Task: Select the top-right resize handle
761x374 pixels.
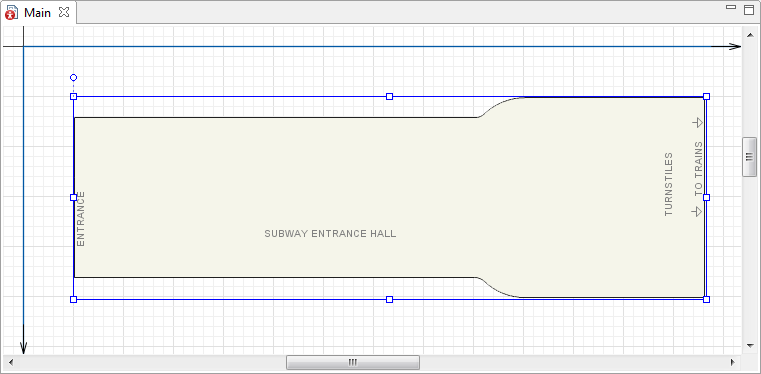Action: point(707,97)
